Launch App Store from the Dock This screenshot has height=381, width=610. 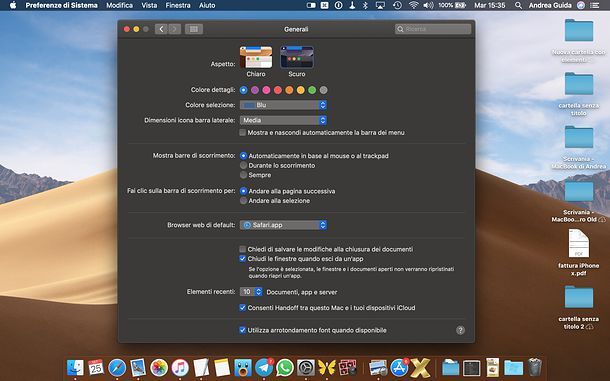pos(399,367)
